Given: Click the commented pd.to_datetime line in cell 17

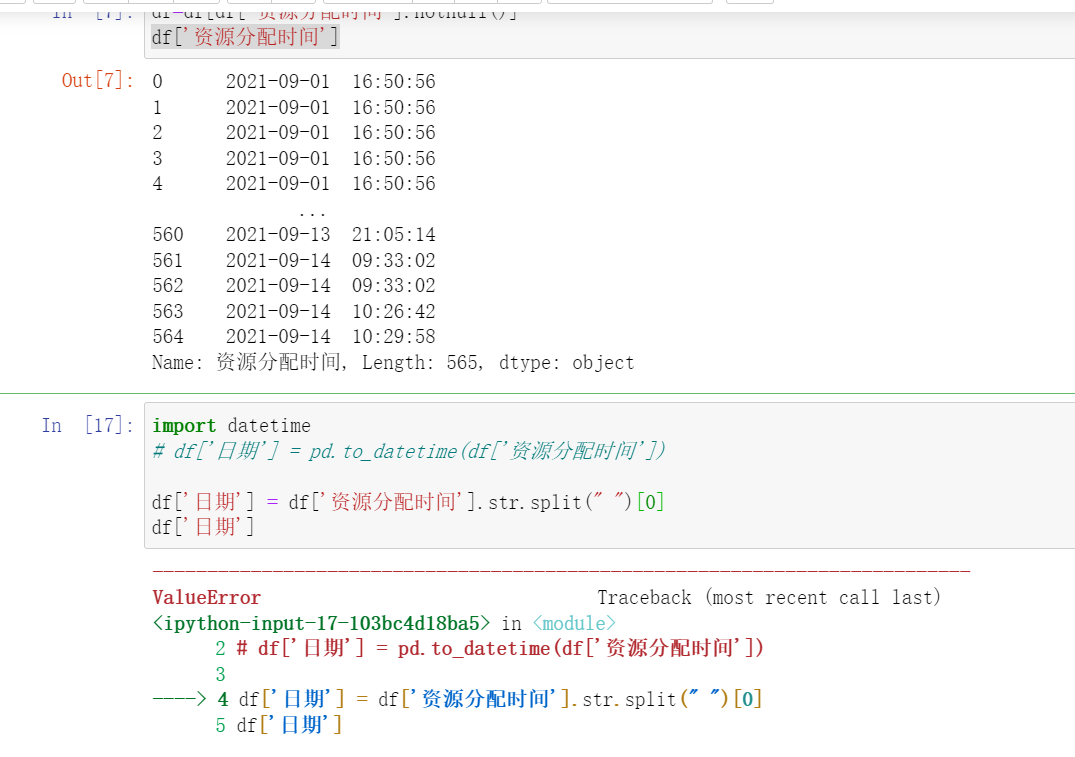Looking at the screenshot, I should [409, 451].
